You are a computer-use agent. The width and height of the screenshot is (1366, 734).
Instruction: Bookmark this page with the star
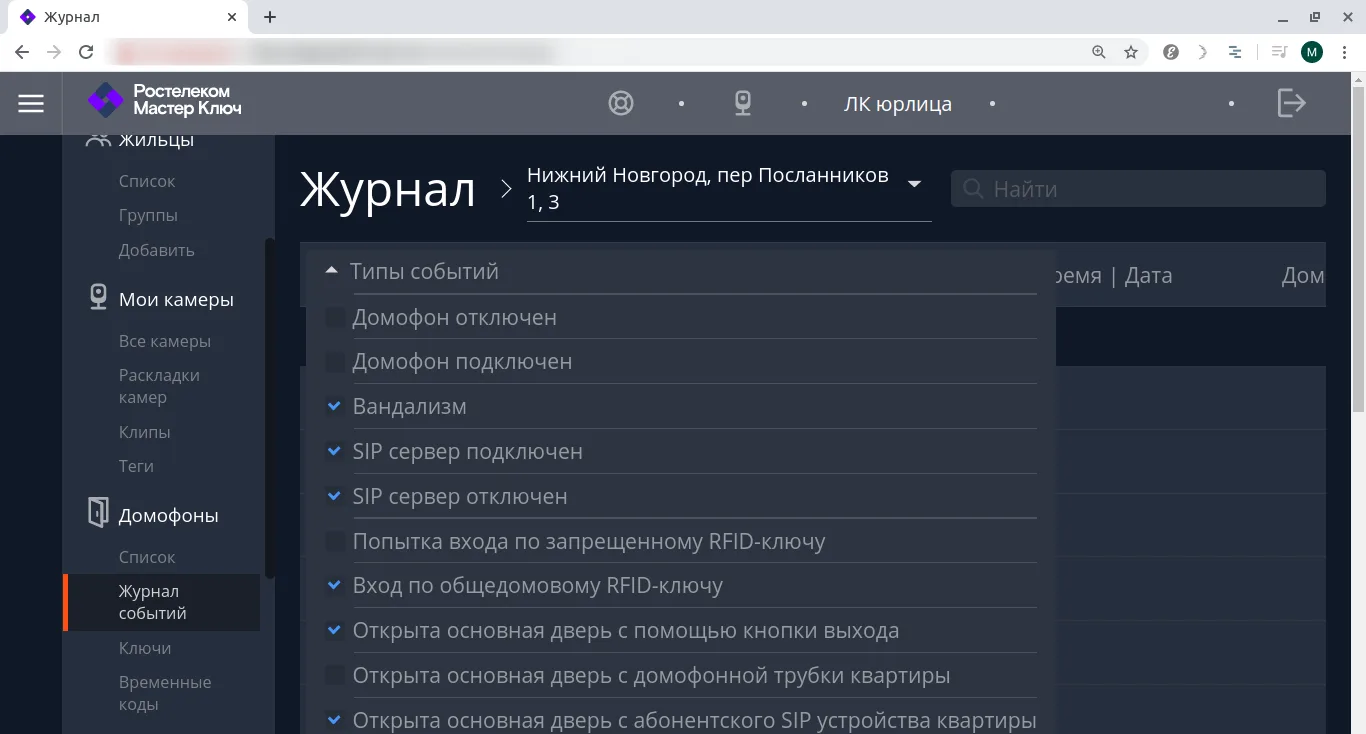[1131, 52]
